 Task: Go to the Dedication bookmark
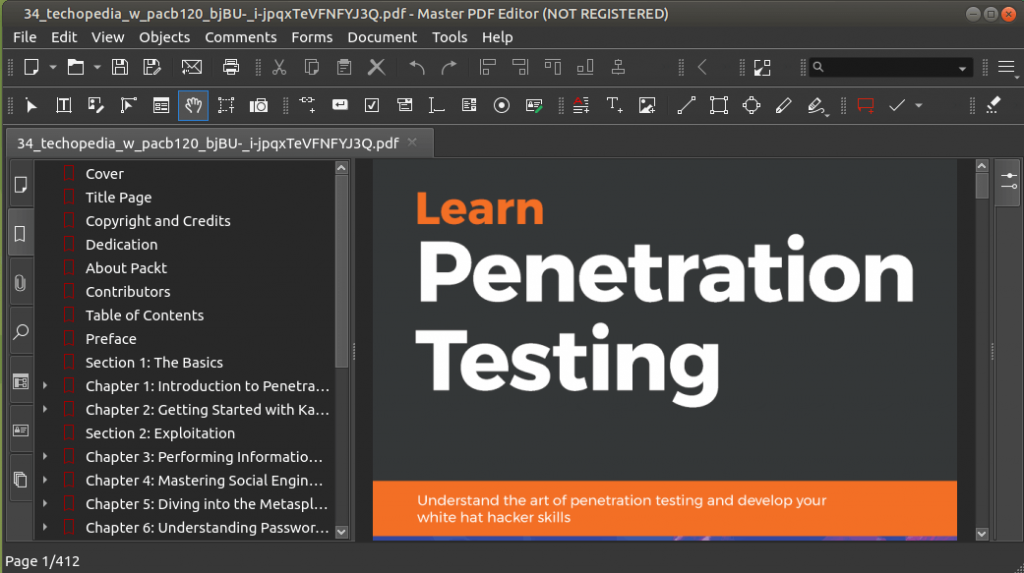tap(121, 244)
